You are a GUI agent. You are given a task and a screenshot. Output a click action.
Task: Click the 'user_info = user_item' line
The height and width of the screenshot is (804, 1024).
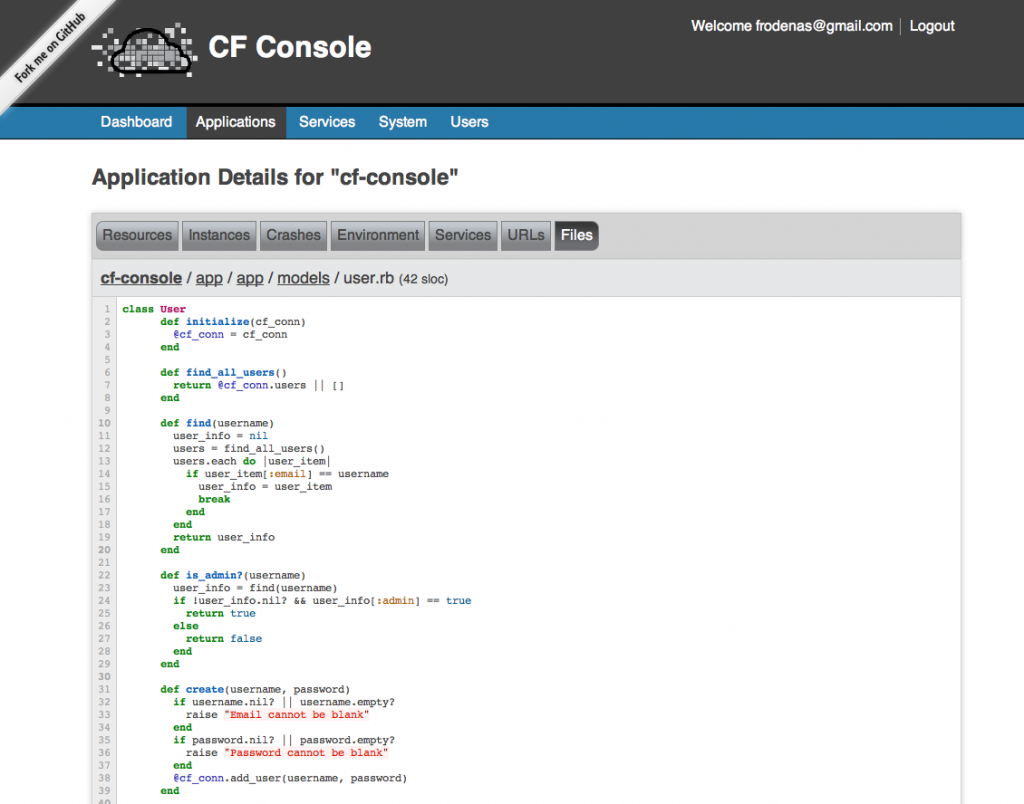pos(265,487)
